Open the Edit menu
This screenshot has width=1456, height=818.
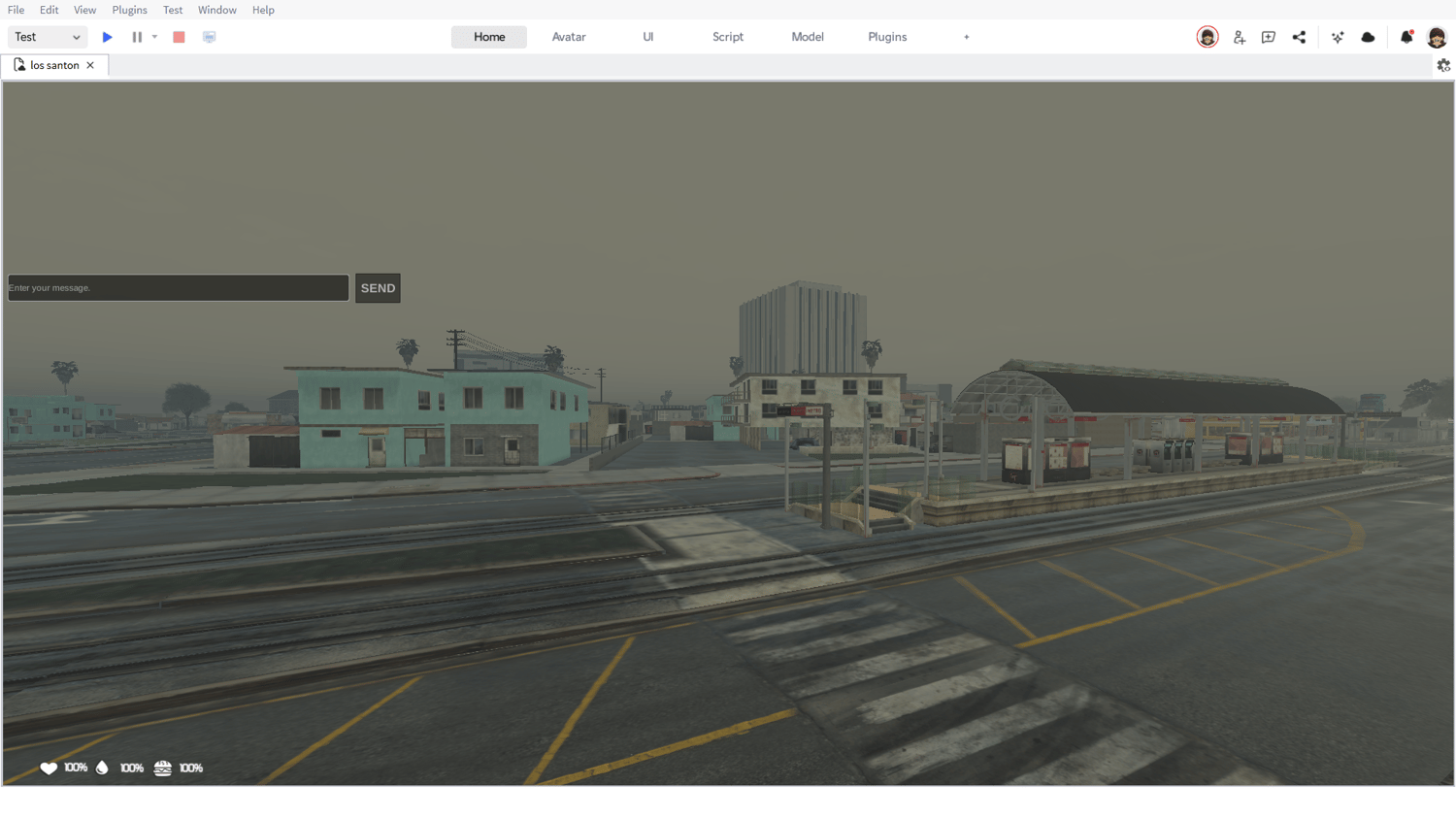coord(50,10)
